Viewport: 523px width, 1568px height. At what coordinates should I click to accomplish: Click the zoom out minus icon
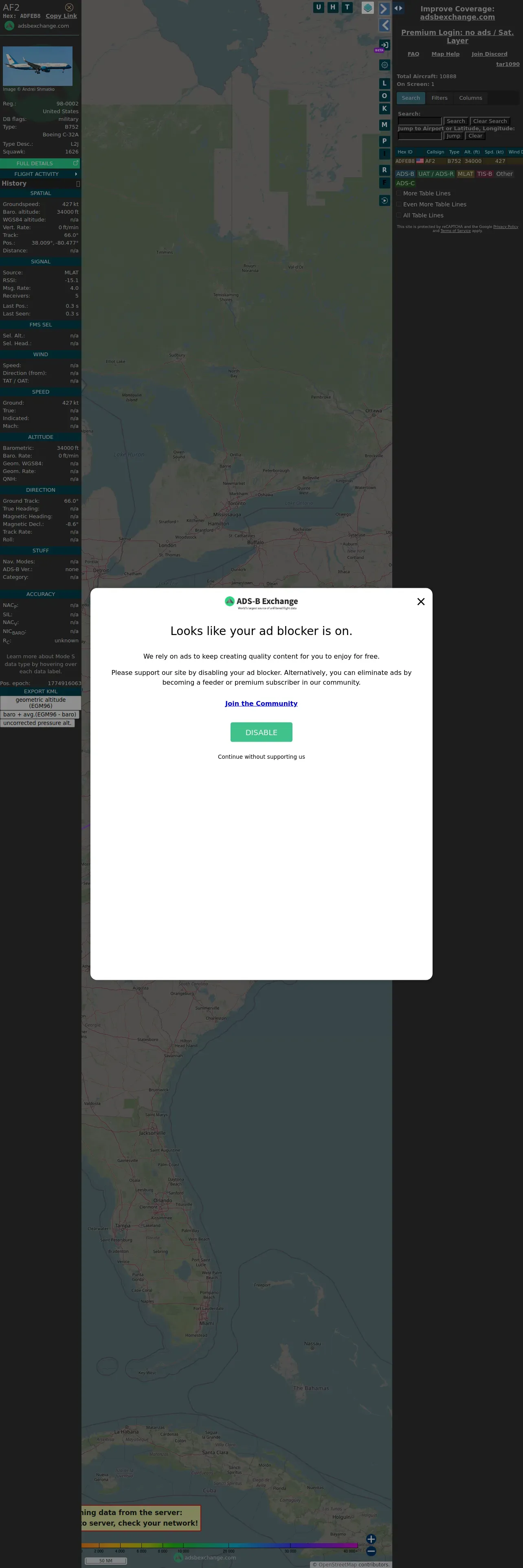pyautogui.click(x=371, y=1551)
